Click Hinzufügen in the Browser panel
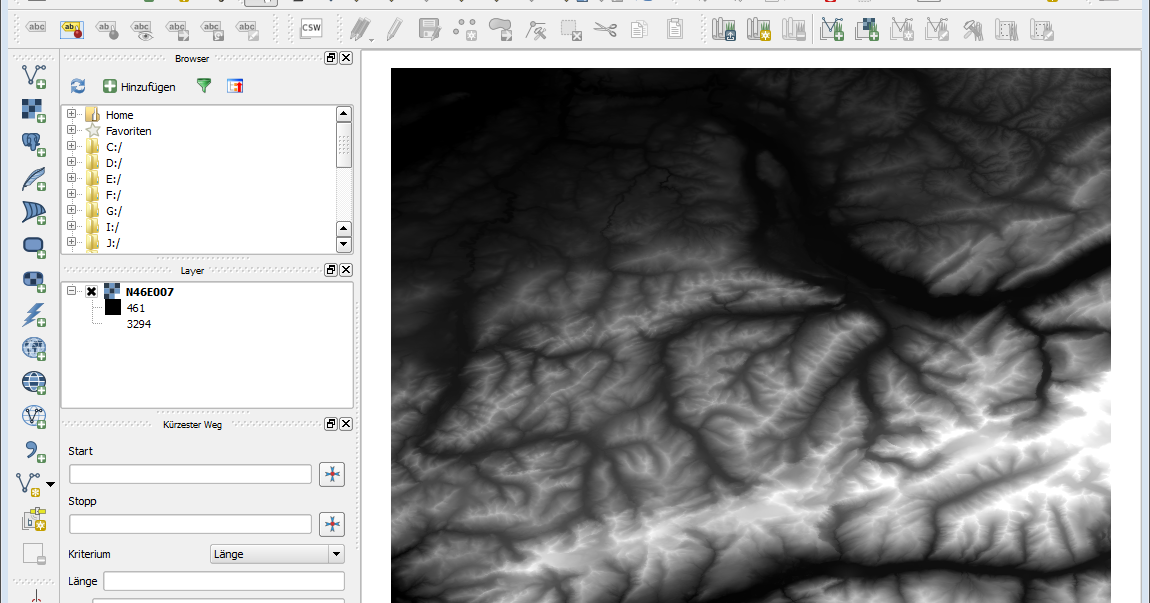1150x603 pixels. coord(139,87)
